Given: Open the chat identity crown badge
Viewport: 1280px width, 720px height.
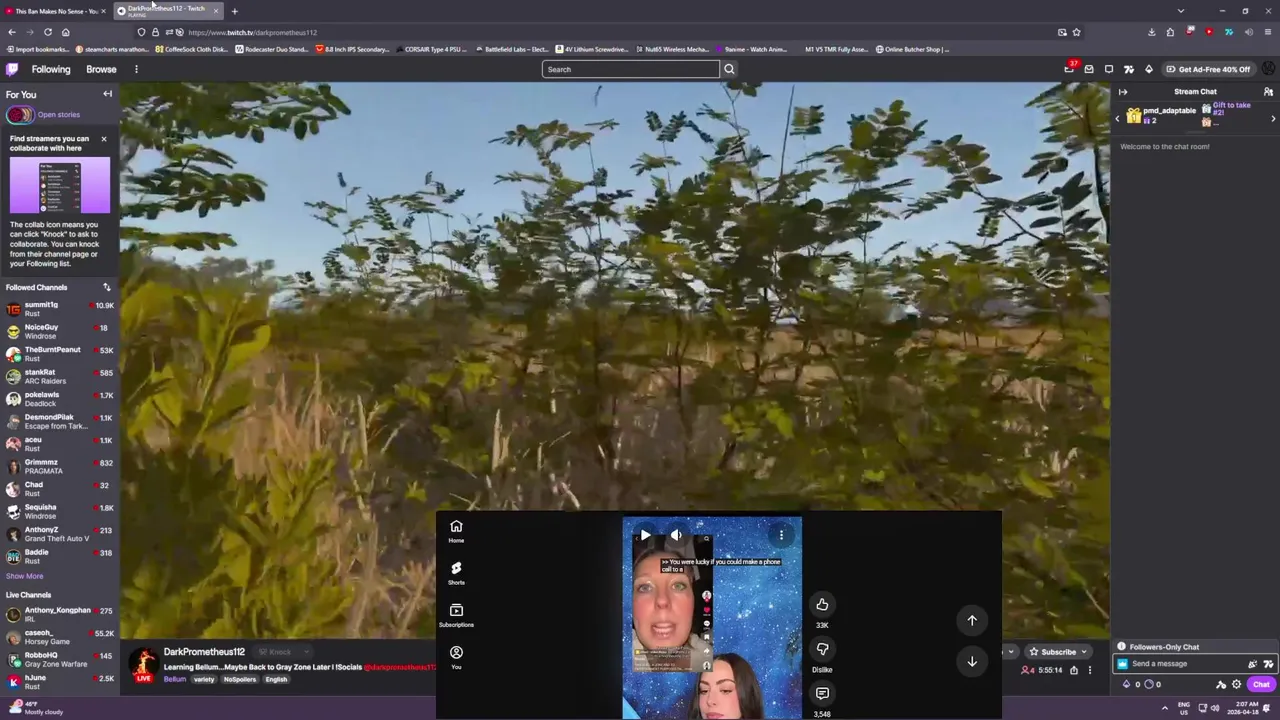Looking at the screenshot, I should (x=1122, y=664).
